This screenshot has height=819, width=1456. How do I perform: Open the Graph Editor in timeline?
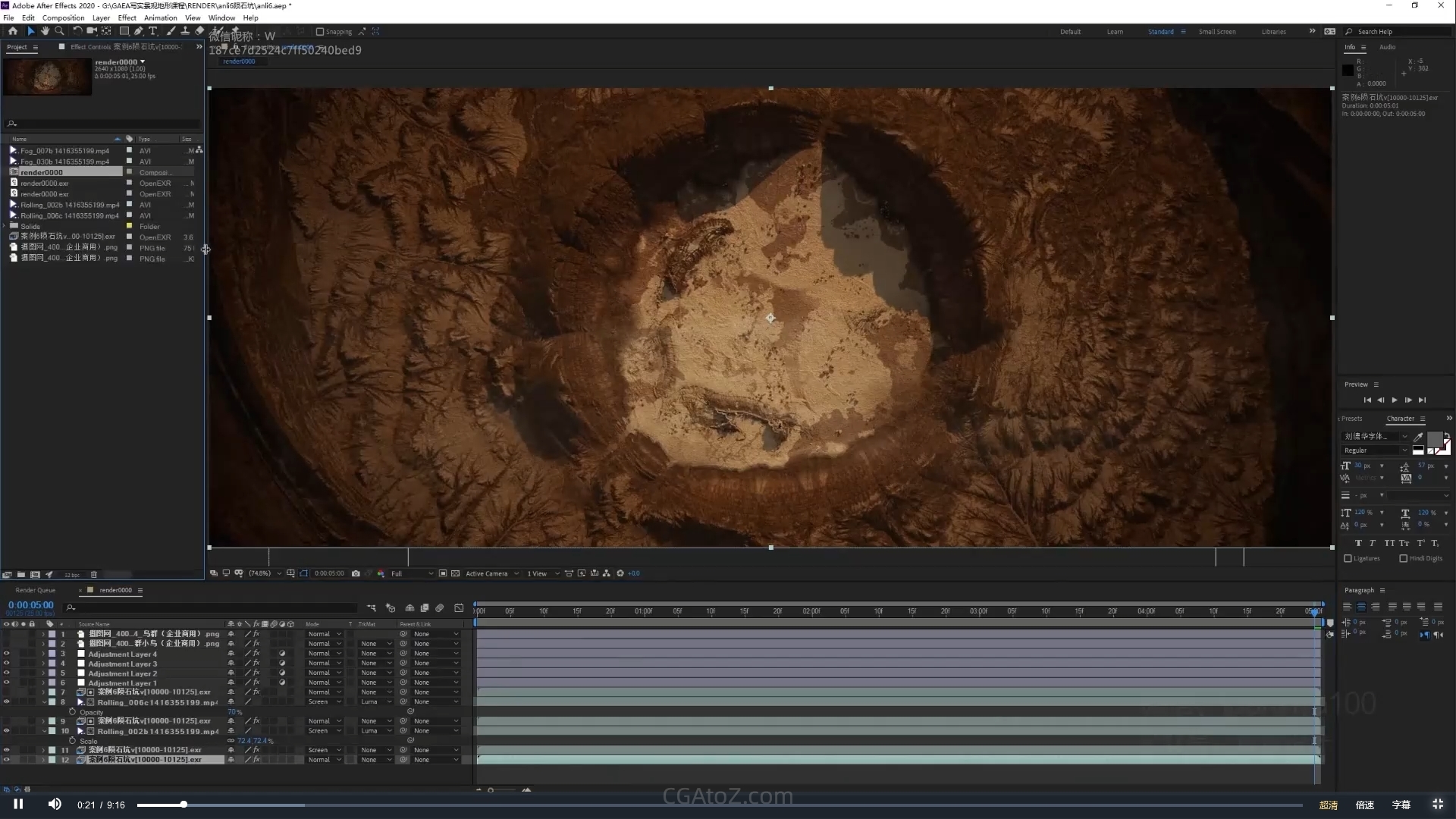tap(459, 607)
